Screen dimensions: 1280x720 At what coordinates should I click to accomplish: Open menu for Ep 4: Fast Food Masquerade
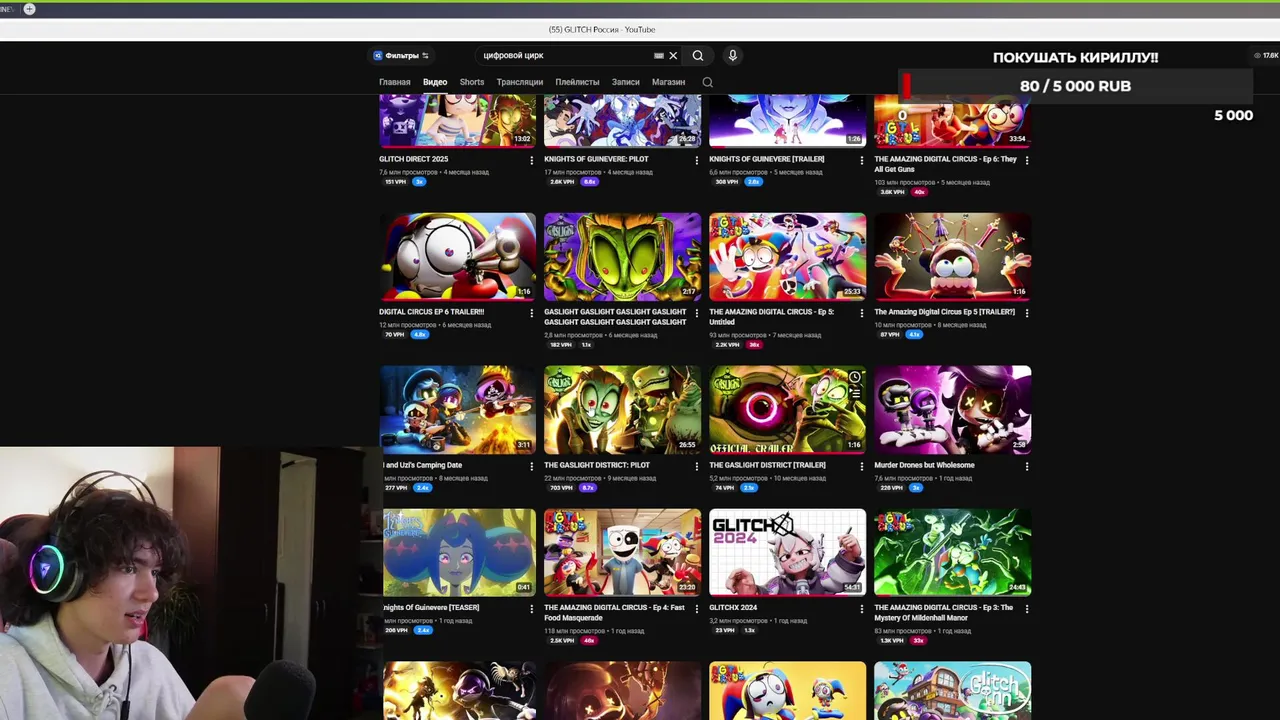pos(697,609)
